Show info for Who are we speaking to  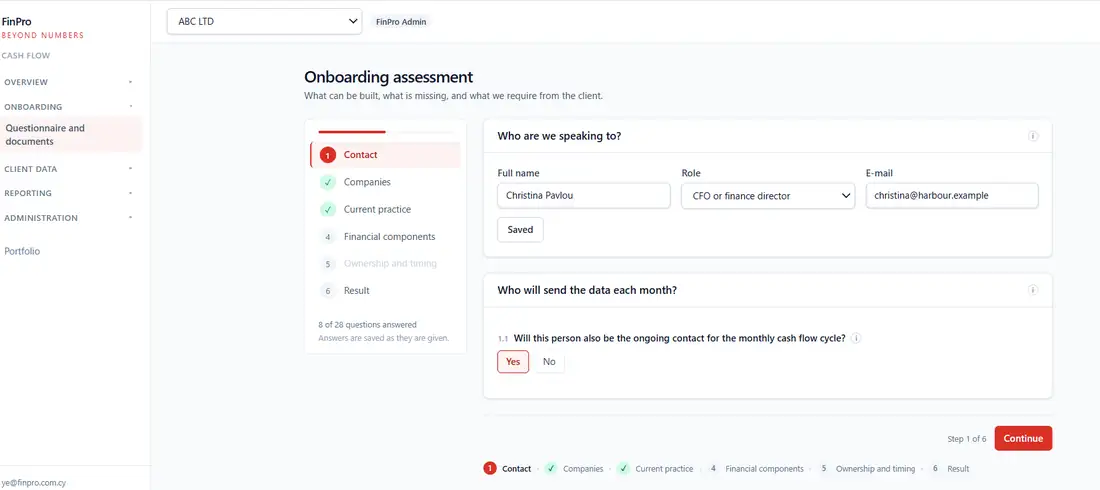tap(1033, 136)
